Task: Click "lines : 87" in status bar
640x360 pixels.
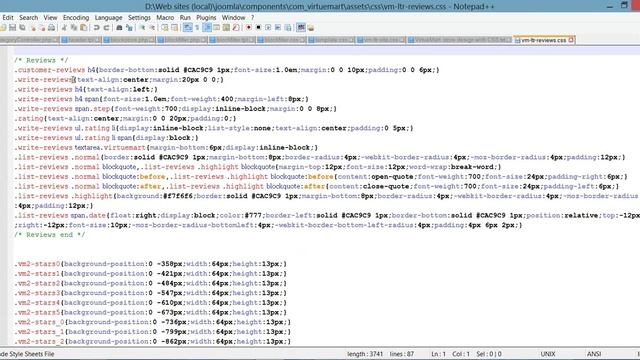Action: pos(402,354)
